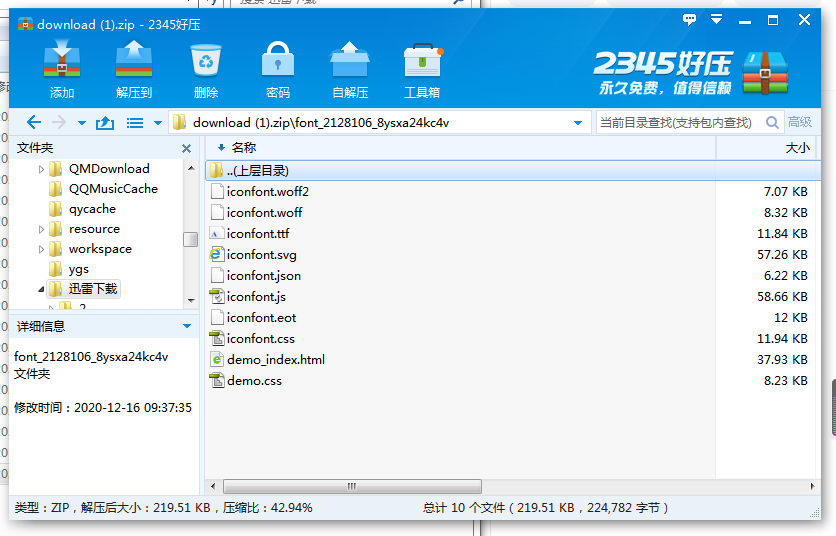Click the 57.26 KB size cell
The height and width of the screenshot is (536, 836).
(x=782, y=255)
